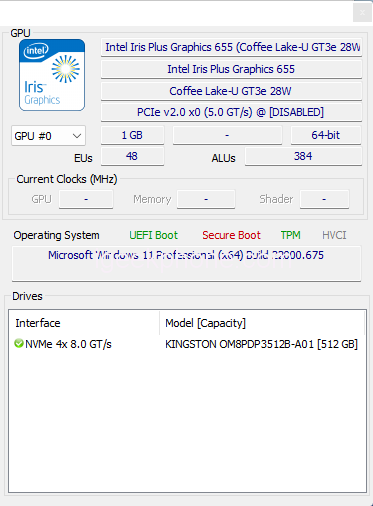Image resolution: width=373 pixels, height=506 pixels.
Task: Click the Intel Iris Graphics logo
Action: [x=52, y=75]
